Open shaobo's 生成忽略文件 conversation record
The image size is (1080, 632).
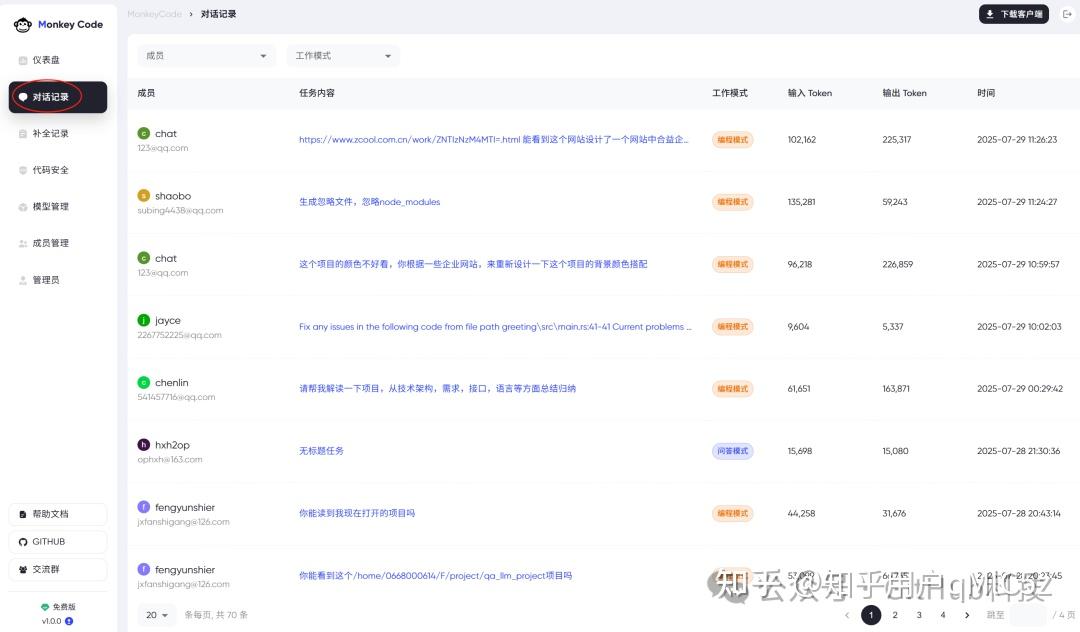pos(370,202)
